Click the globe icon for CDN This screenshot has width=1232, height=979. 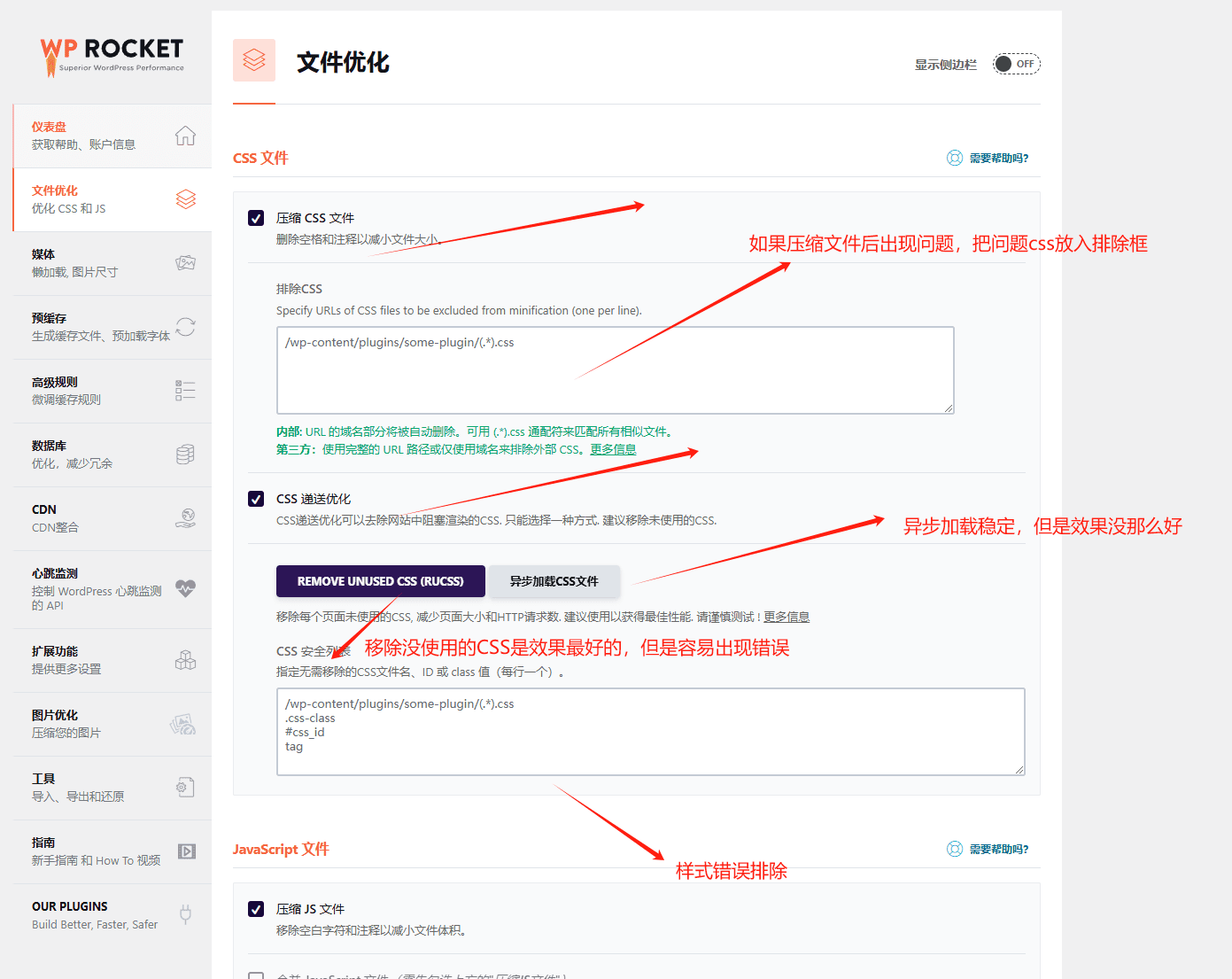click(185, 518)
